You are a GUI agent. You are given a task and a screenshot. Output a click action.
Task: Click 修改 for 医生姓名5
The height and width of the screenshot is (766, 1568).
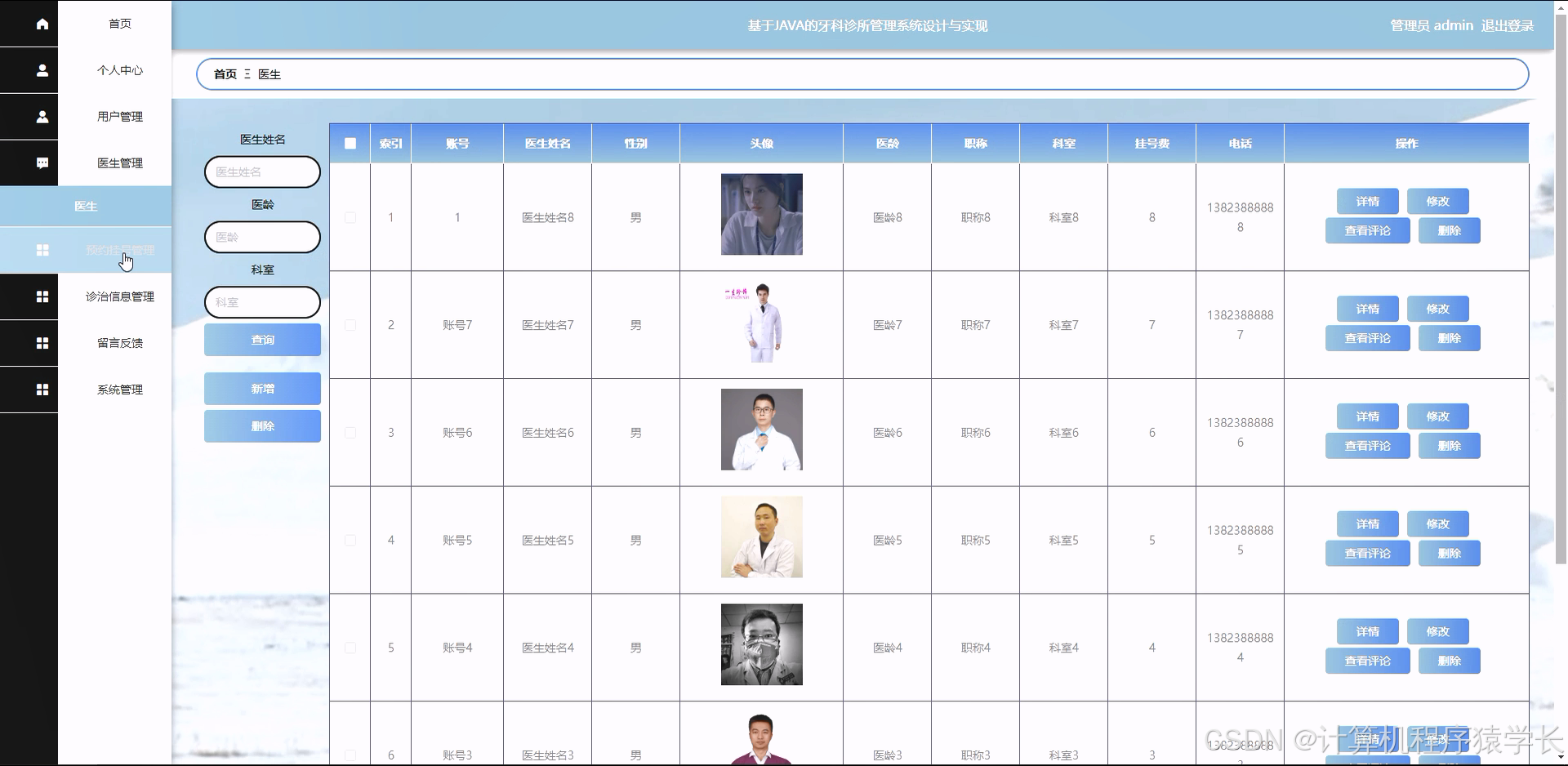[x=1437, y=524]
